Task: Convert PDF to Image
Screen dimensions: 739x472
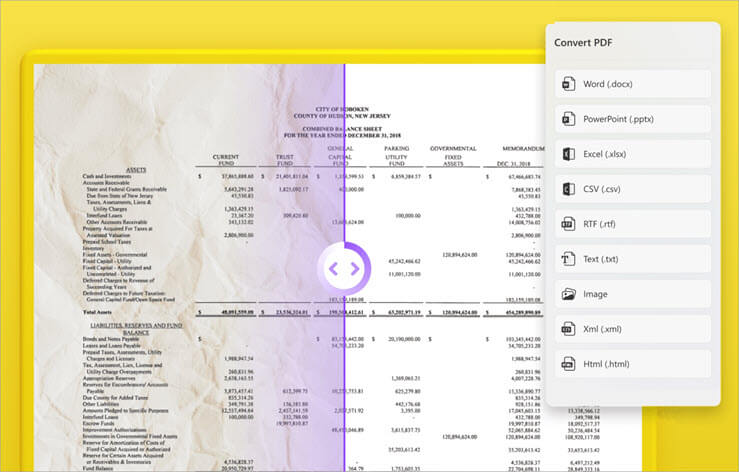Action: tap(633, 294)
